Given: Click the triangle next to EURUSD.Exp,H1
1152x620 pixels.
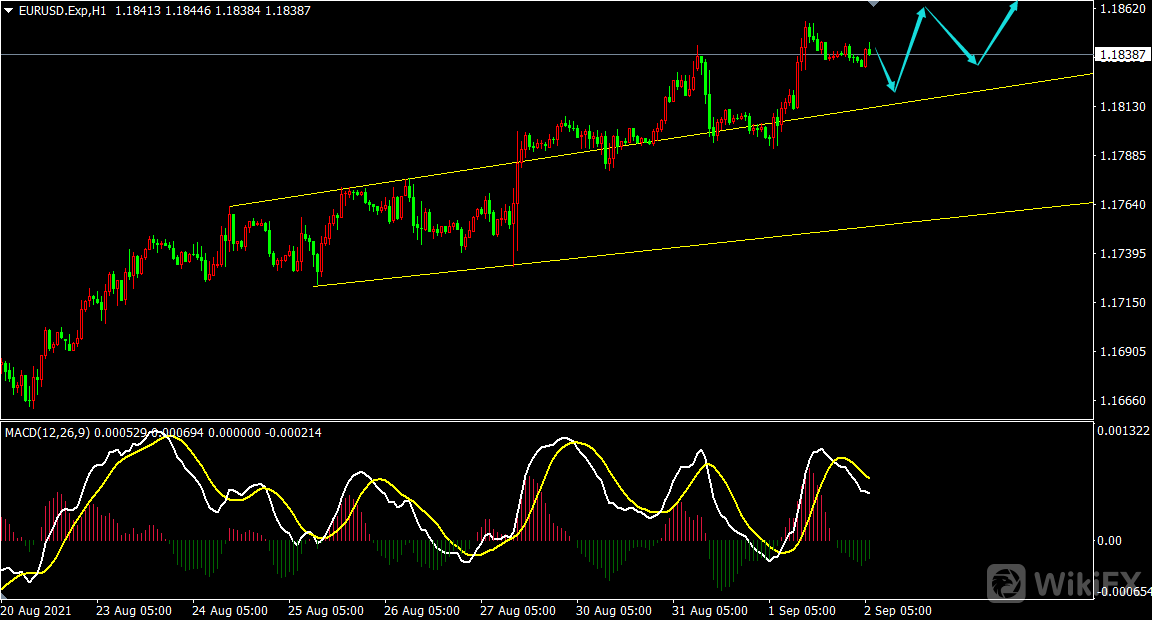Looking at the screenshot, I should tap(9, 10).
